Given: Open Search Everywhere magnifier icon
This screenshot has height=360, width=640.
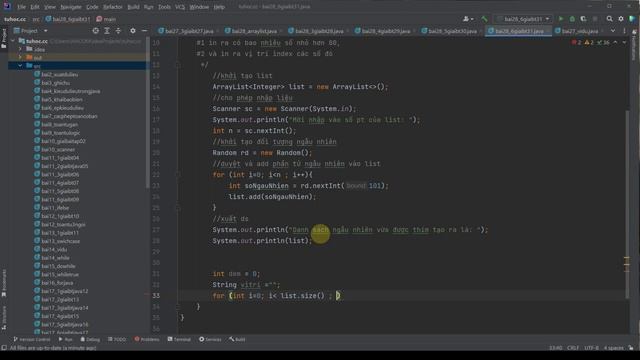Looking at the screenshot, I should [609, 19].
